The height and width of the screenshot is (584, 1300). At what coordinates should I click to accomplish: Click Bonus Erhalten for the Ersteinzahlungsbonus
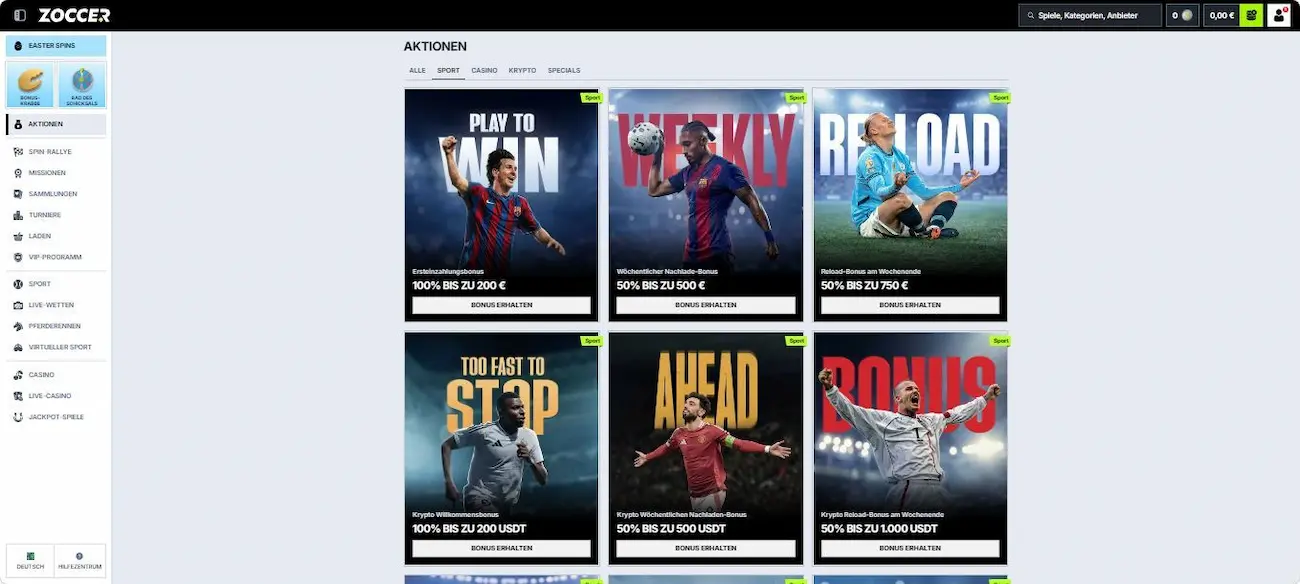pyautogui.click(x=501, y=305)
